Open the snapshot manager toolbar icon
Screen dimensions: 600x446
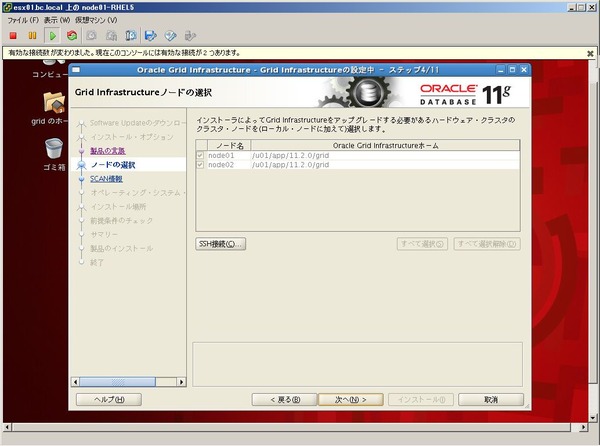[131, 36]
